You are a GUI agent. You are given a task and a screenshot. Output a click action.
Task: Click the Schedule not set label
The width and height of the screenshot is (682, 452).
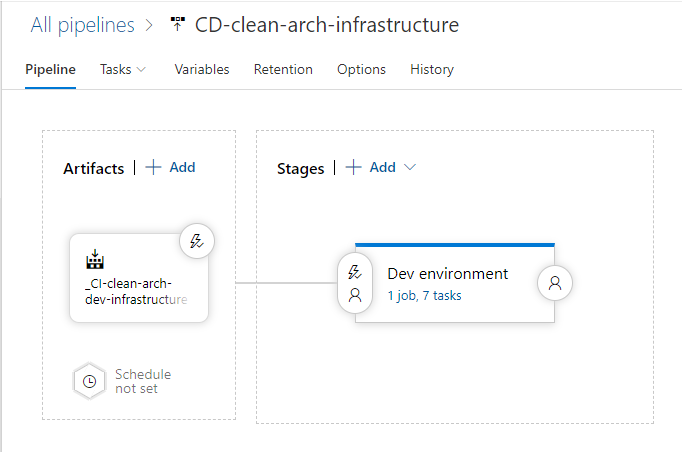pyautogui.click(x=142, y=381)
